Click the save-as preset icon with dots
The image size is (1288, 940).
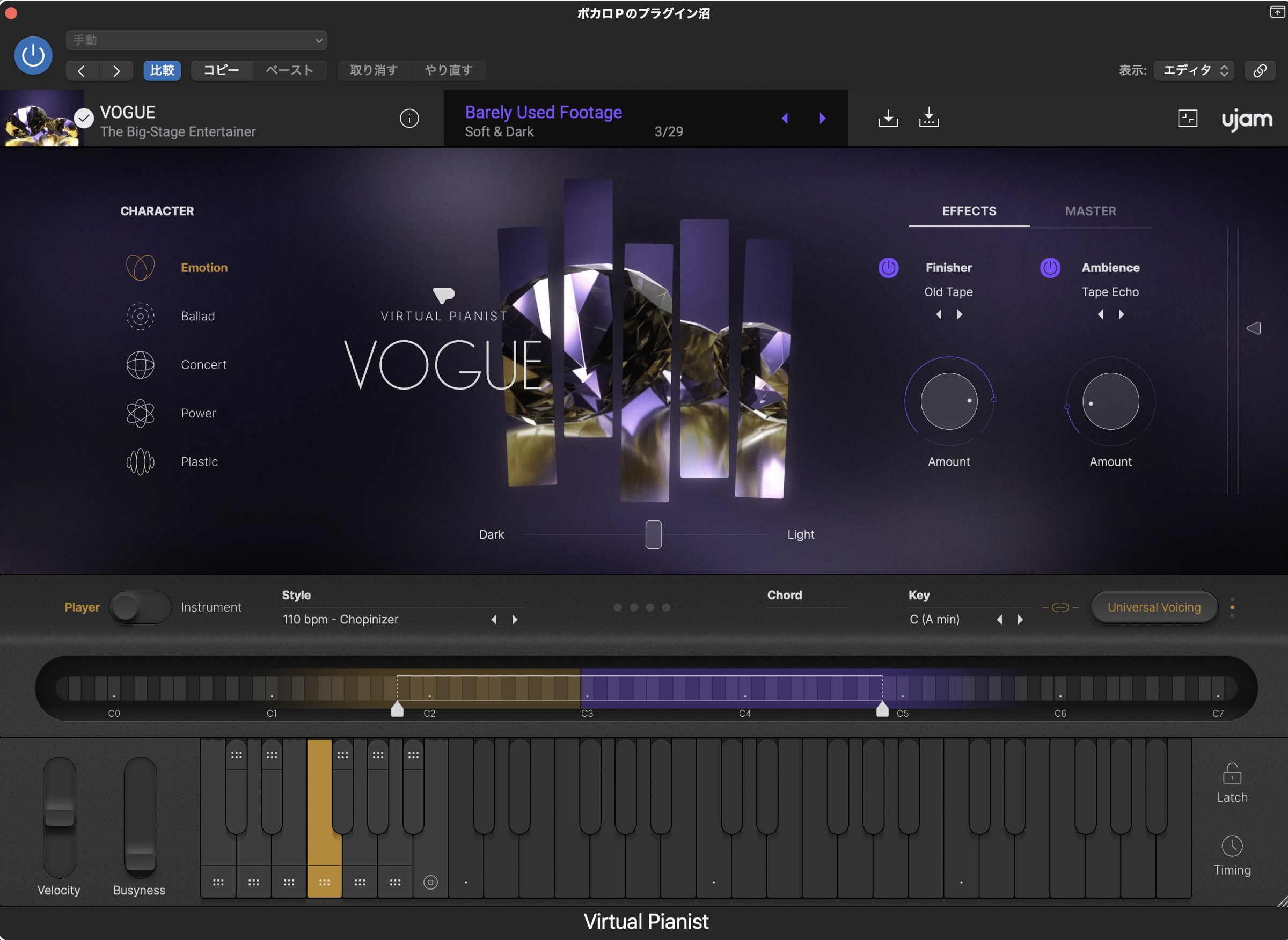928,117
